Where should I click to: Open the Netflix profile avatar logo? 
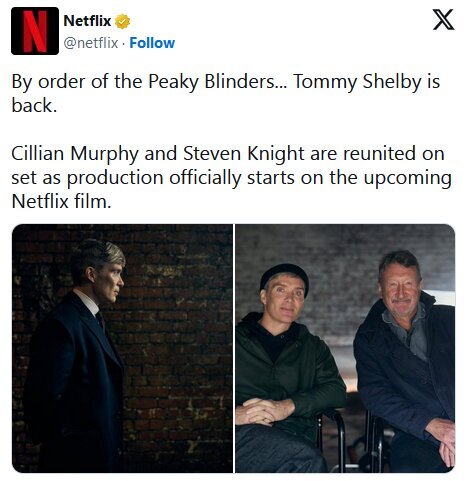click(x=35, y=31)
